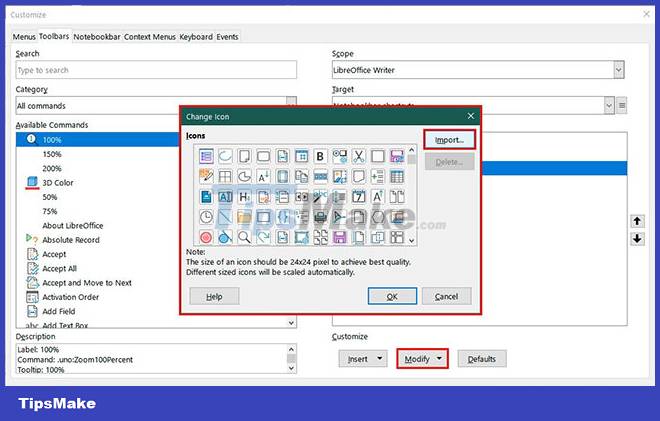Select the blue-header table grid icon
The width and height of the screenshot is (660, 421).
point(397,176)
